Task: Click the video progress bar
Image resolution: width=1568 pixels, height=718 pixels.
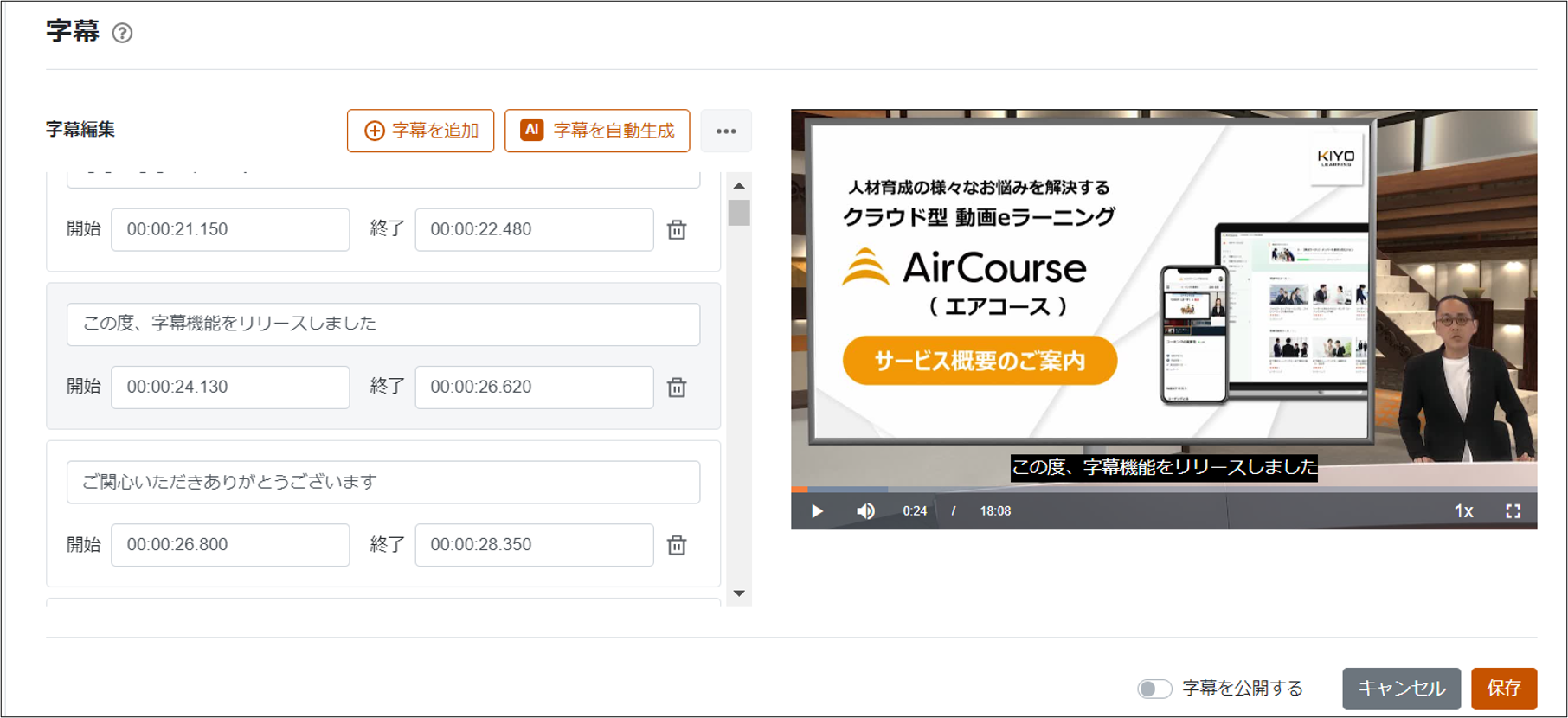Action: click(x=1163, y=490)
